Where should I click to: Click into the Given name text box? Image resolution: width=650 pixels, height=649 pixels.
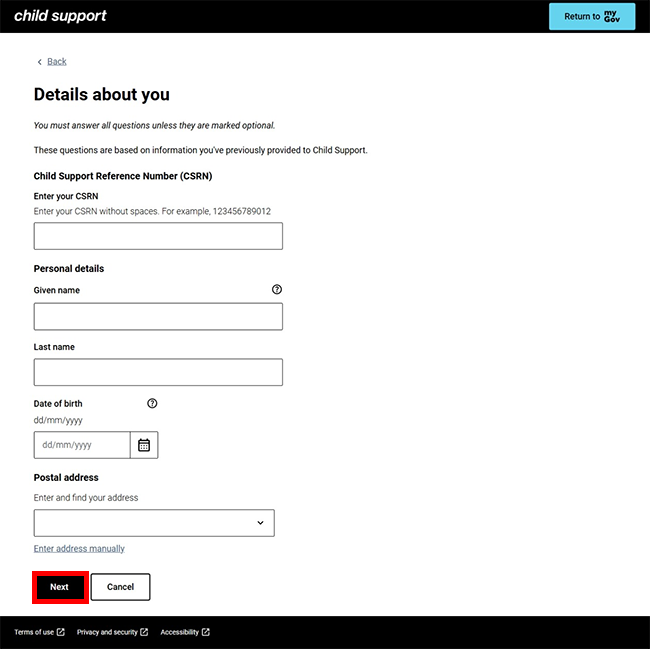[158, 317]
